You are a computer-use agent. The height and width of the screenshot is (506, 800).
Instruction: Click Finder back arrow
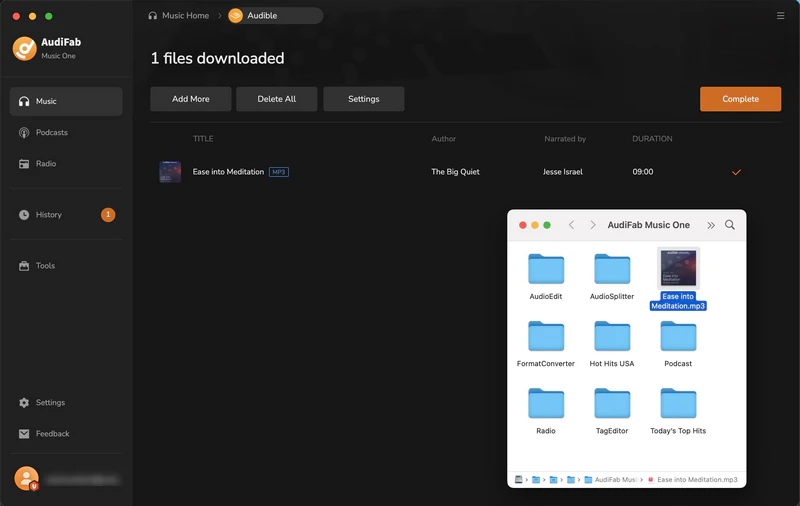(x=571, y=225)
